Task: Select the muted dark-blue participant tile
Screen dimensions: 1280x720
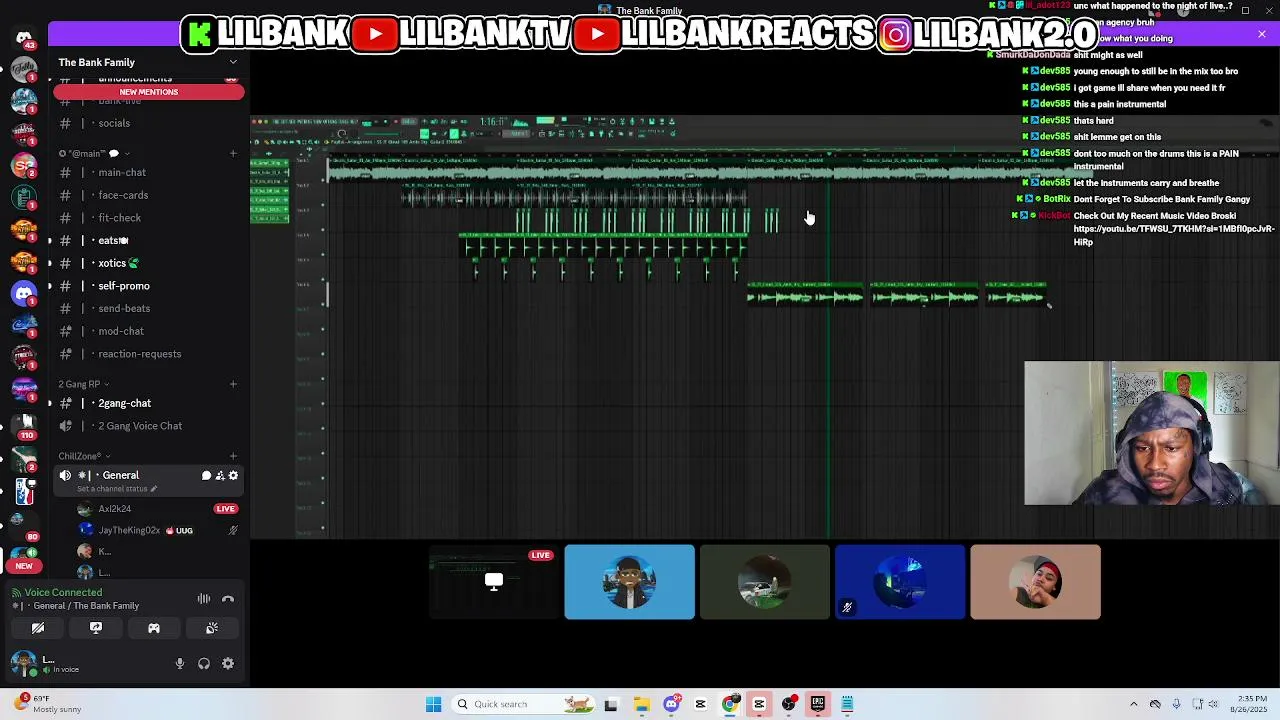Action: tap(900, 582)
